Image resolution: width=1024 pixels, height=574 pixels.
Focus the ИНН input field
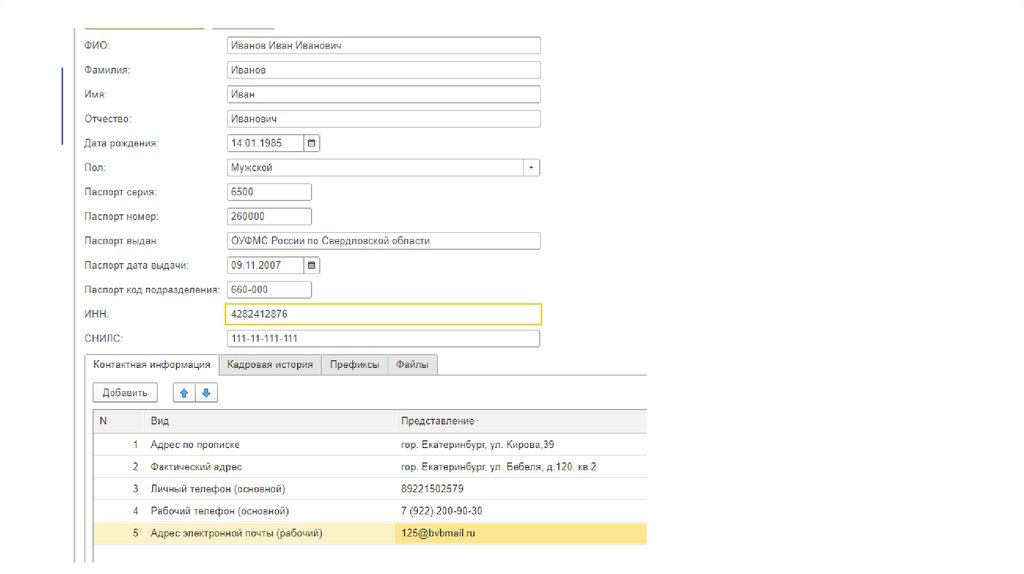(384, 314)
